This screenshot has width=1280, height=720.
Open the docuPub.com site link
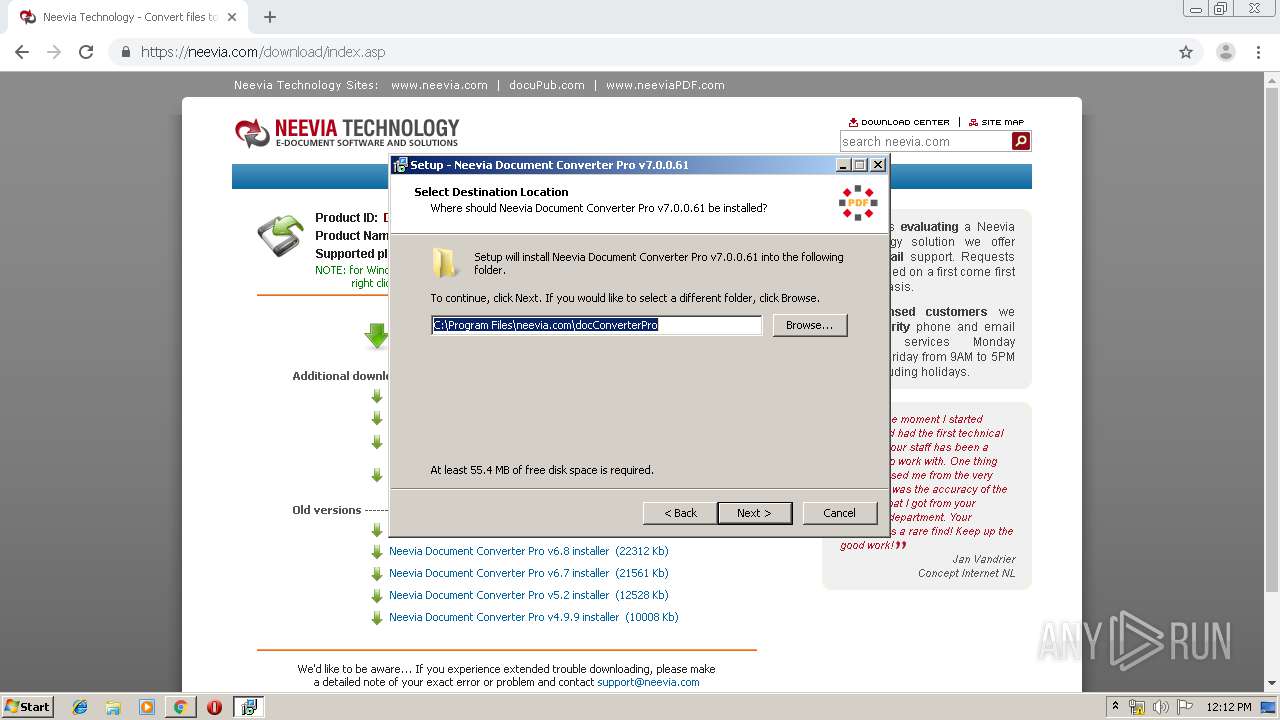tap(546, 85)
